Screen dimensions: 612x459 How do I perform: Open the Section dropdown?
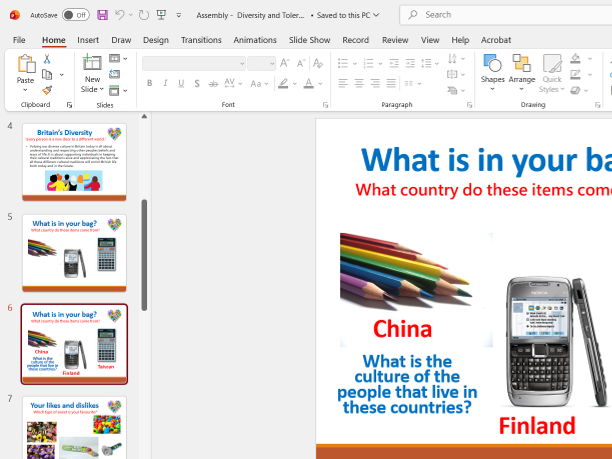(x=119, y=91)
